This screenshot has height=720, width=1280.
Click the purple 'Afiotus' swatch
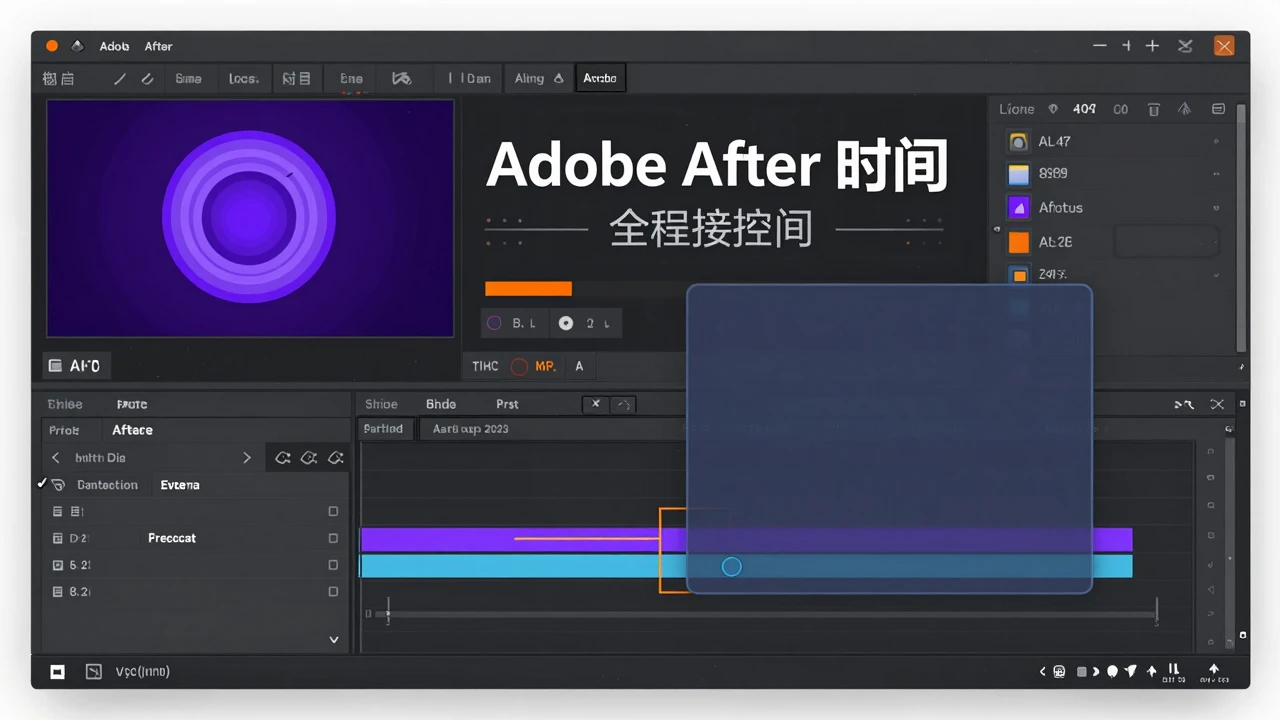[1018, 208]
